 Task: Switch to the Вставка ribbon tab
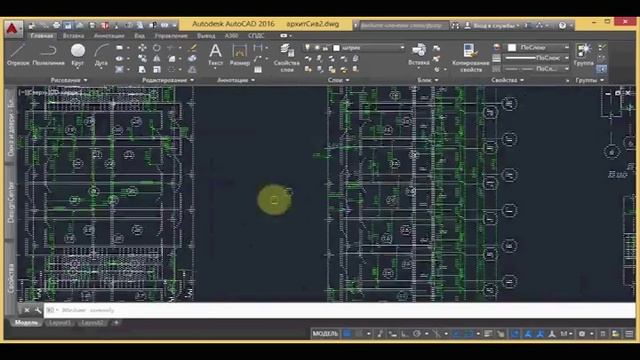(73, 36)
